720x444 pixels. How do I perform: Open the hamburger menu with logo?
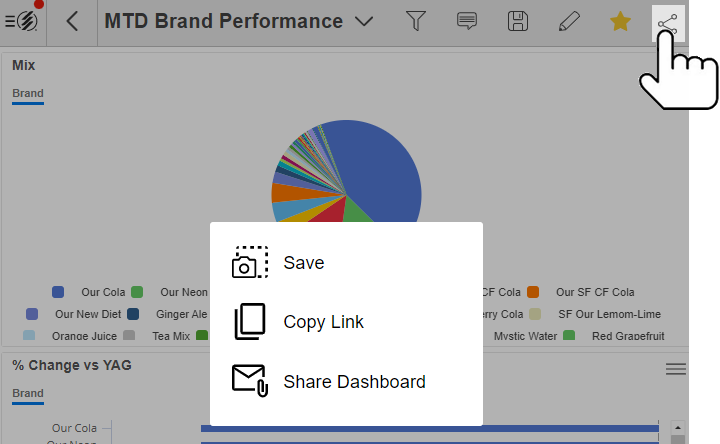(x=22, y=21)
